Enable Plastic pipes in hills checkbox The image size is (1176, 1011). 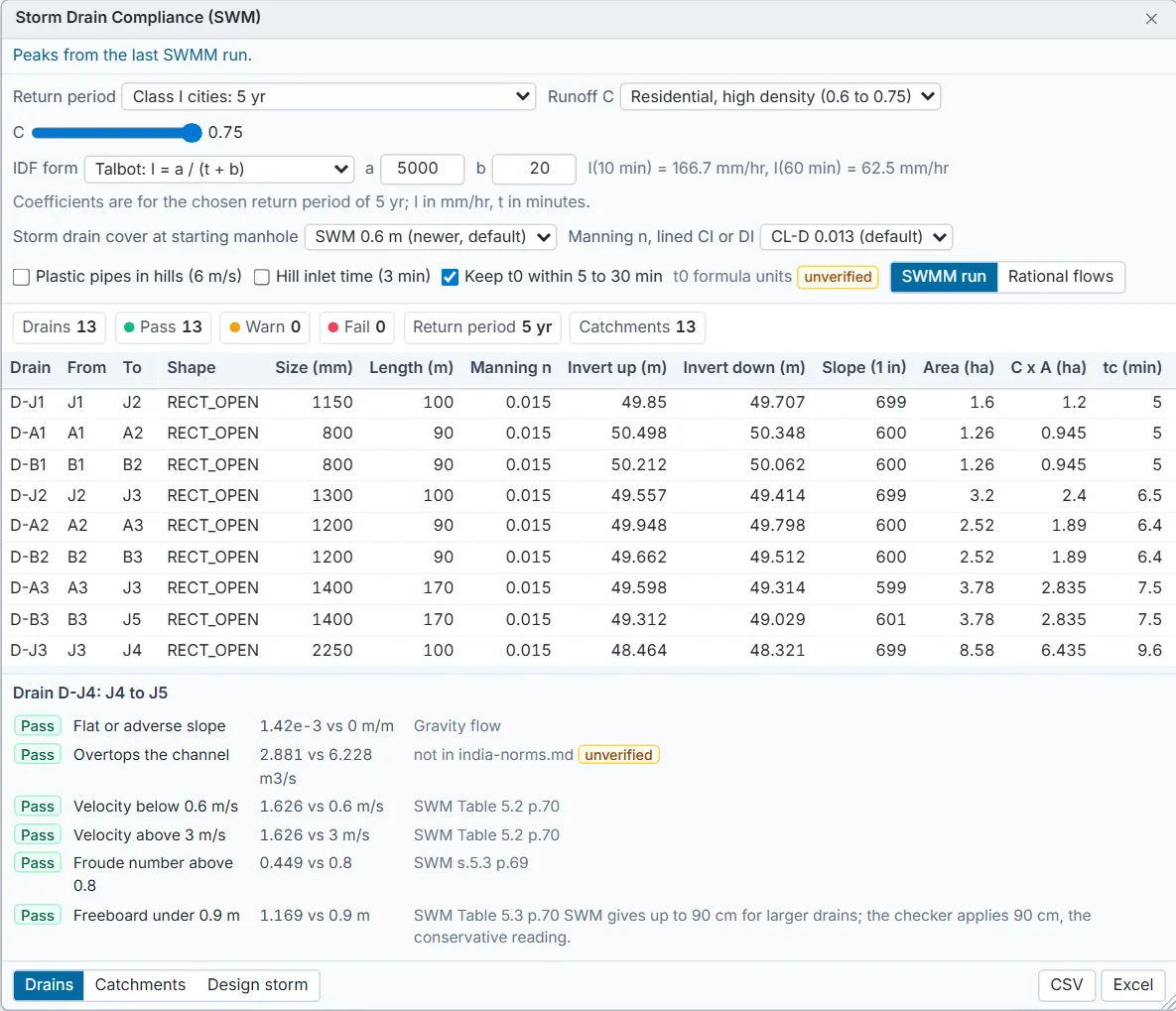22,278
